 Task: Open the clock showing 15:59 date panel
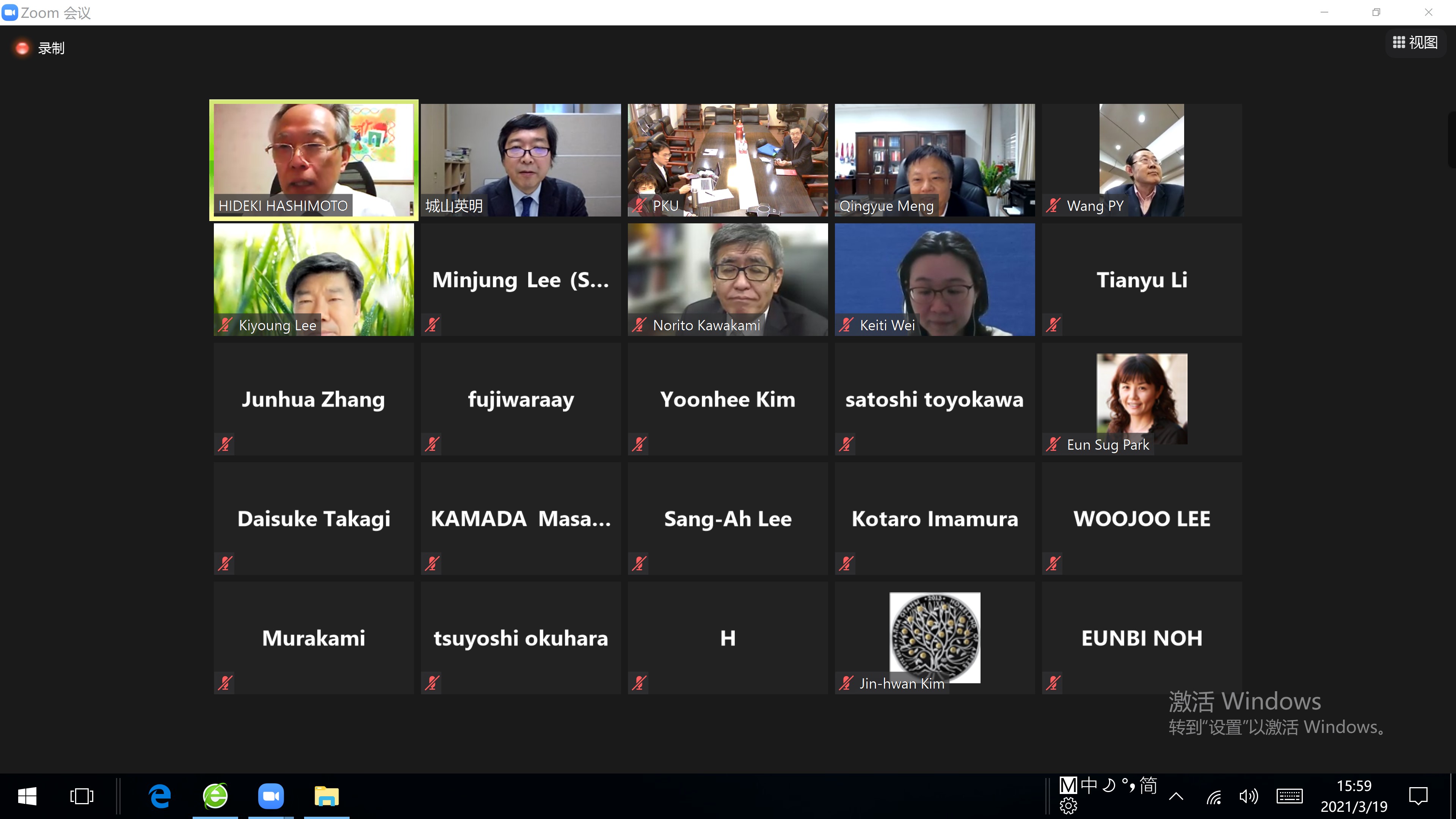click(x=1354, y=796)
